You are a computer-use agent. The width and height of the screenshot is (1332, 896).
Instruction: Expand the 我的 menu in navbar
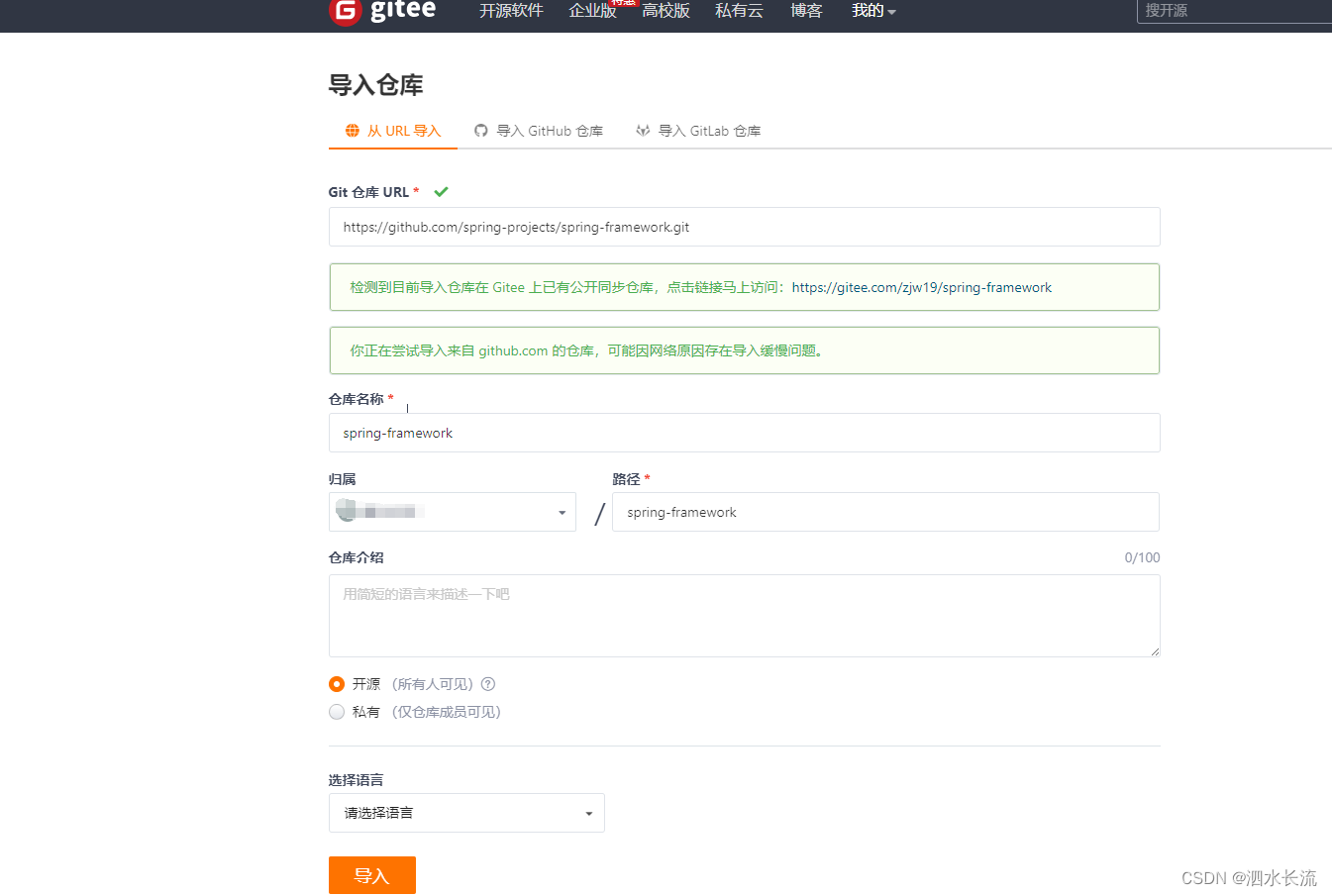873,11
